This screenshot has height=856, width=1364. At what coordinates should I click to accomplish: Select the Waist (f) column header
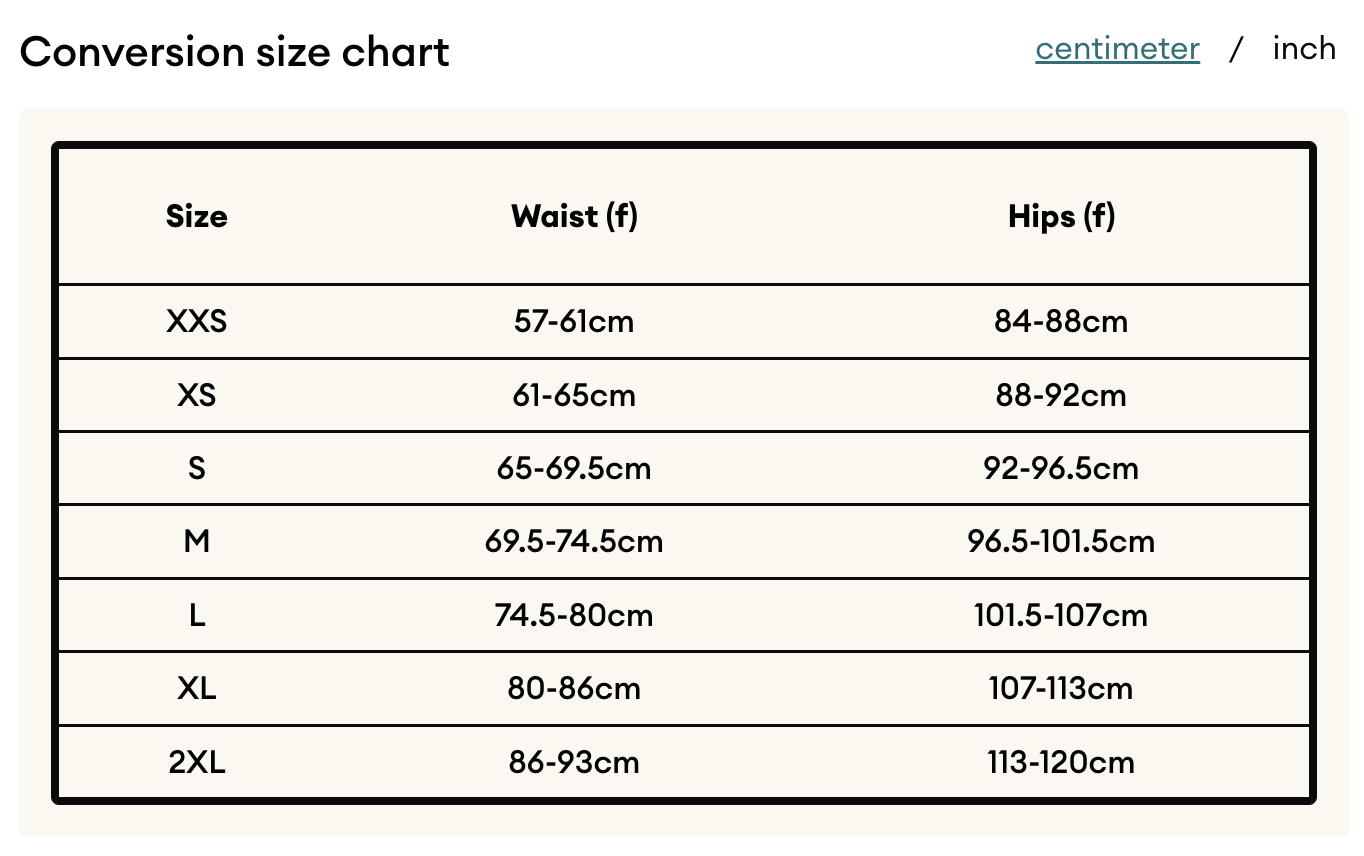coord(574,216)
